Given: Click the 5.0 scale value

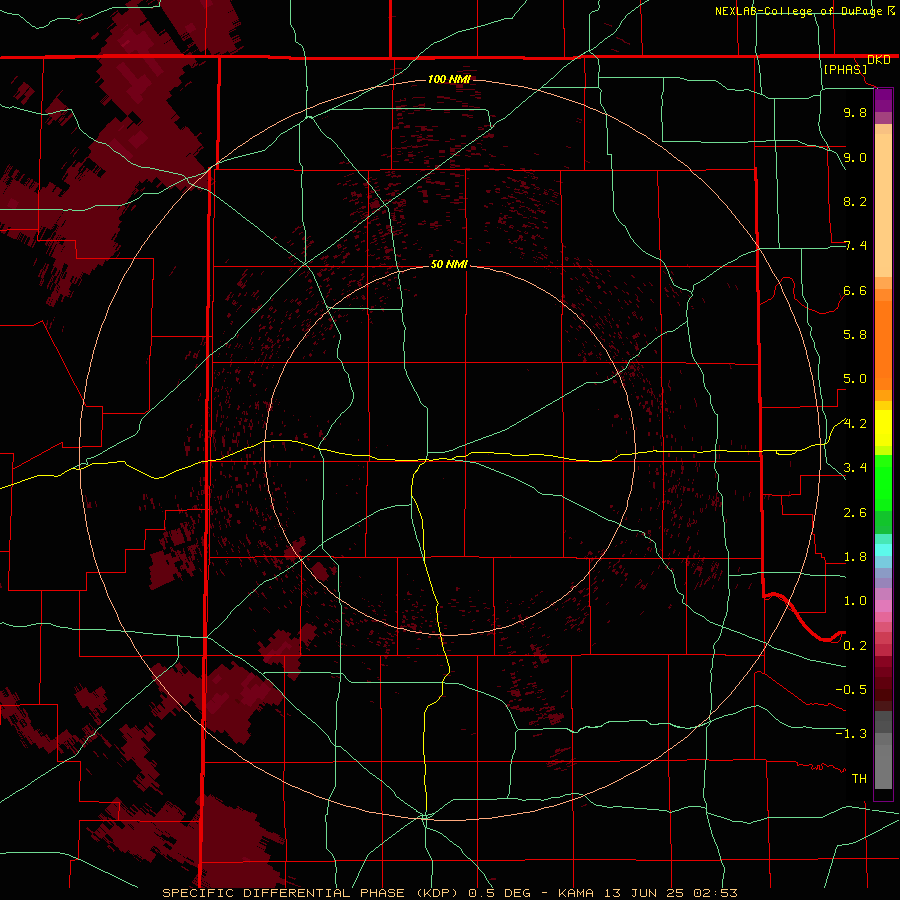Looking at the screenshot, I should pos(855,379).
